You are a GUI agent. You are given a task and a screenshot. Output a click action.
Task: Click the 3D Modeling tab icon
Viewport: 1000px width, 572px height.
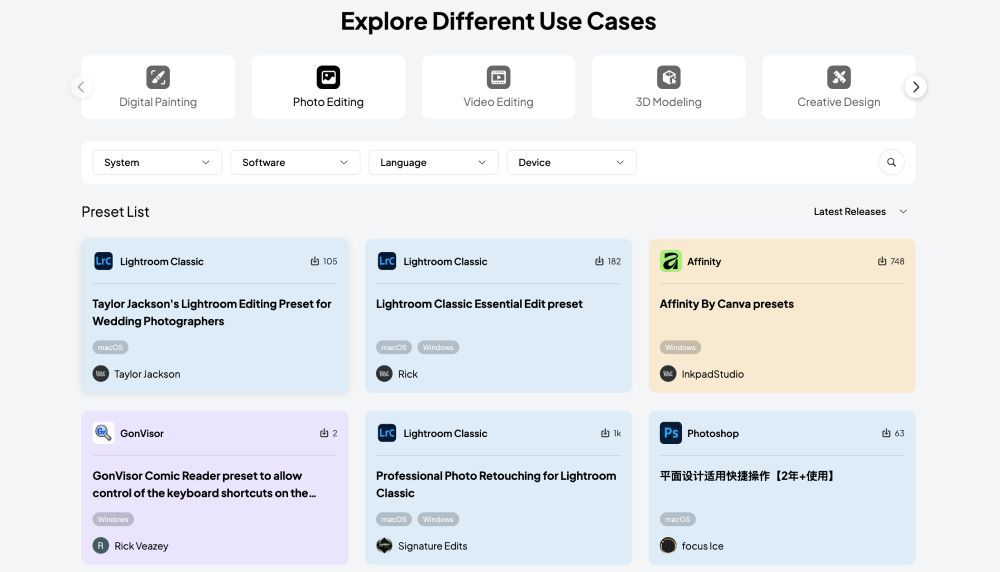[668, 77]
